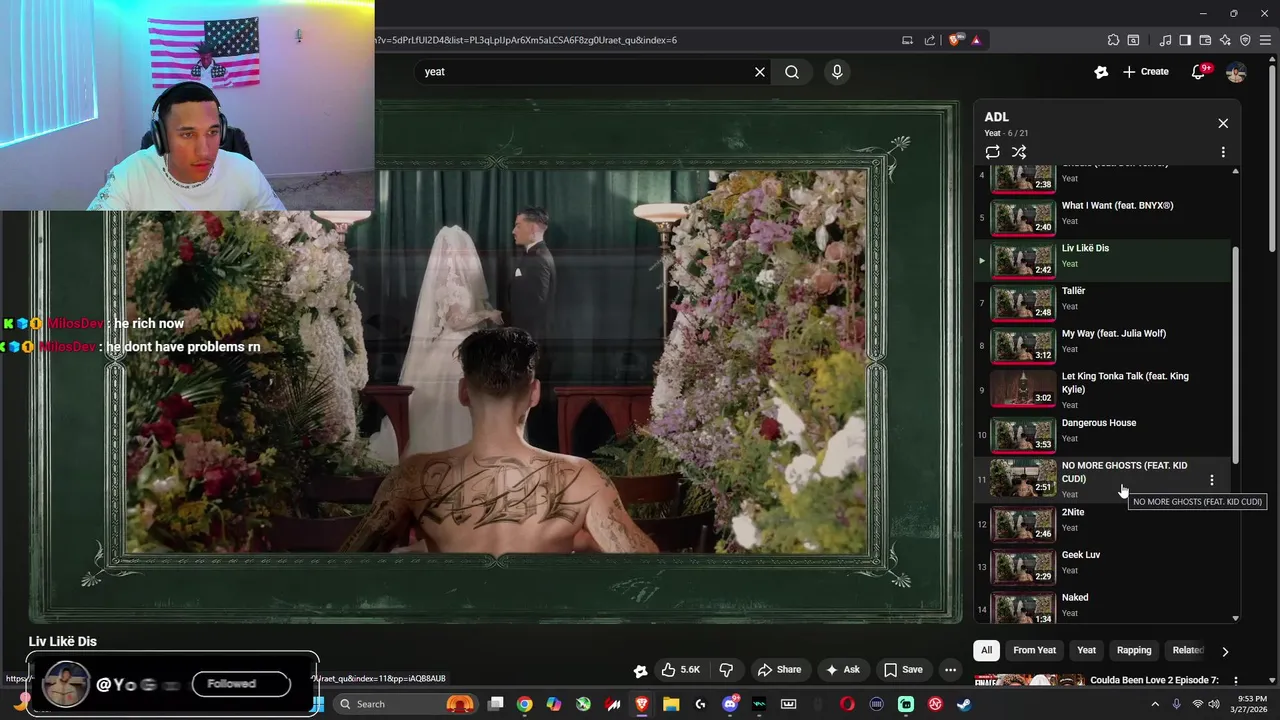Open Brave VPN shield icon

1245,40
